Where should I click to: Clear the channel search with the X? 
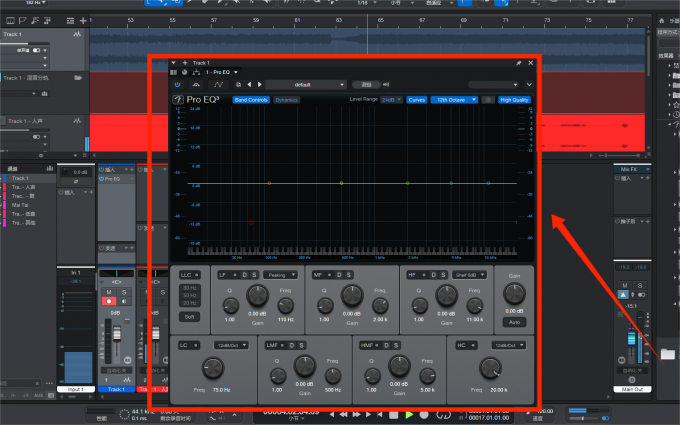click(37, 383)
